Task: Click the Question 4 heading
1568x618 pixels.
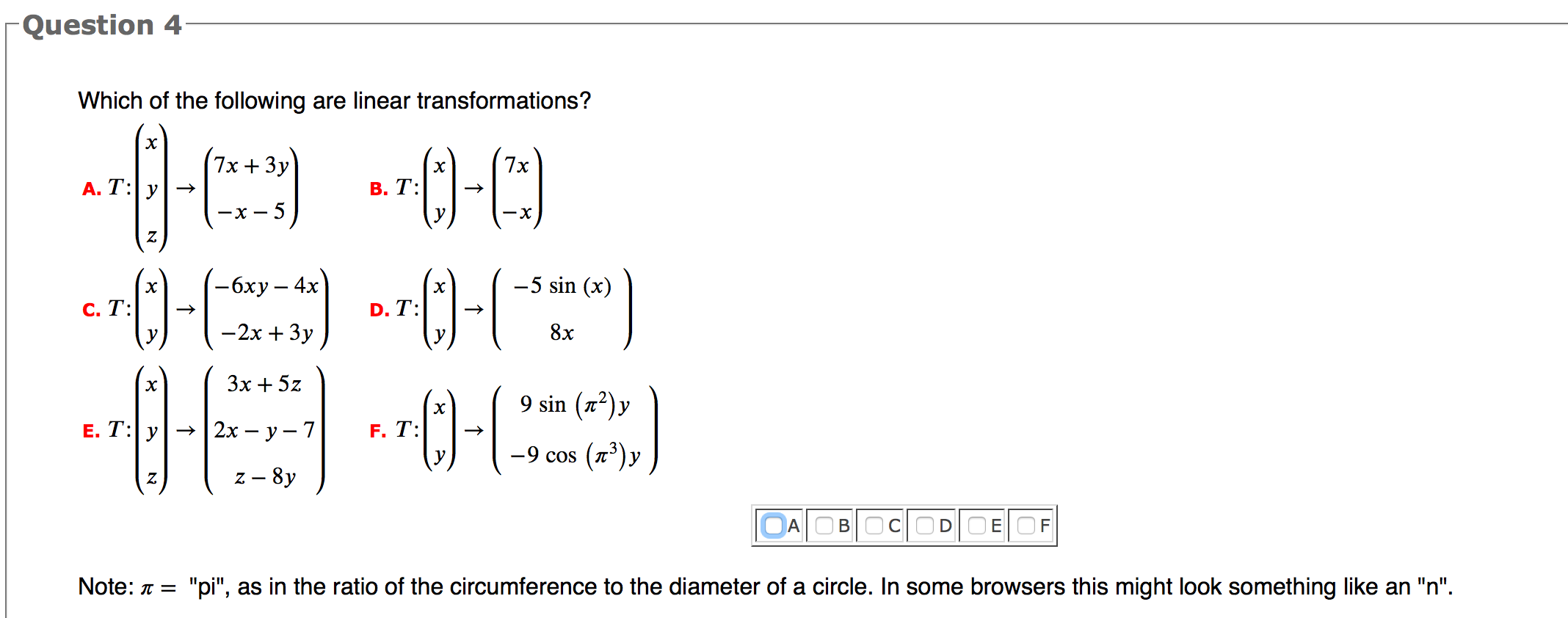Action: (101, 24)
